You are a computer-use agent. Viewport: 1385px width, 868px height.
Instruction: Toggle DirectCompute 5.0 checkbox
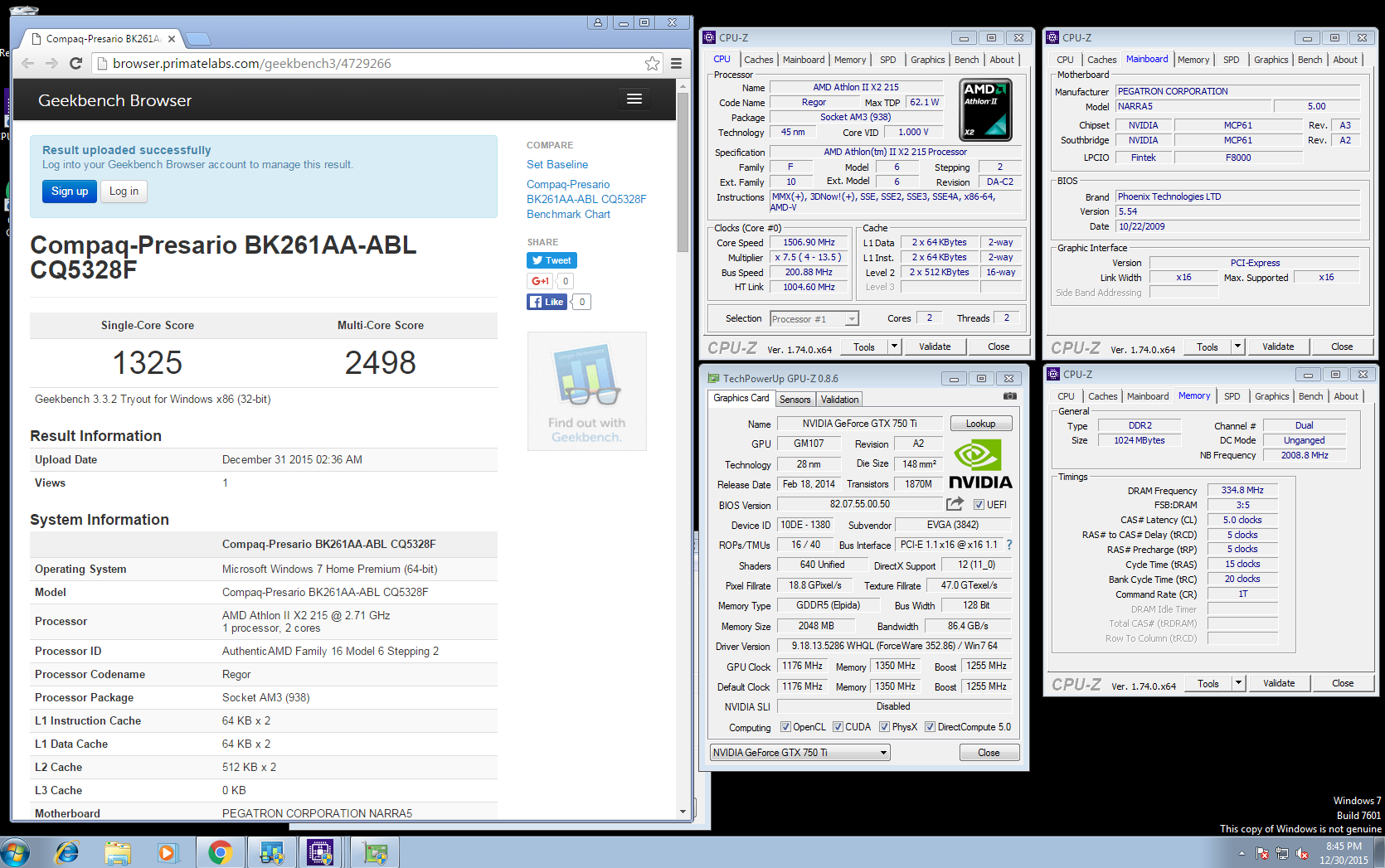pos(930,727)
